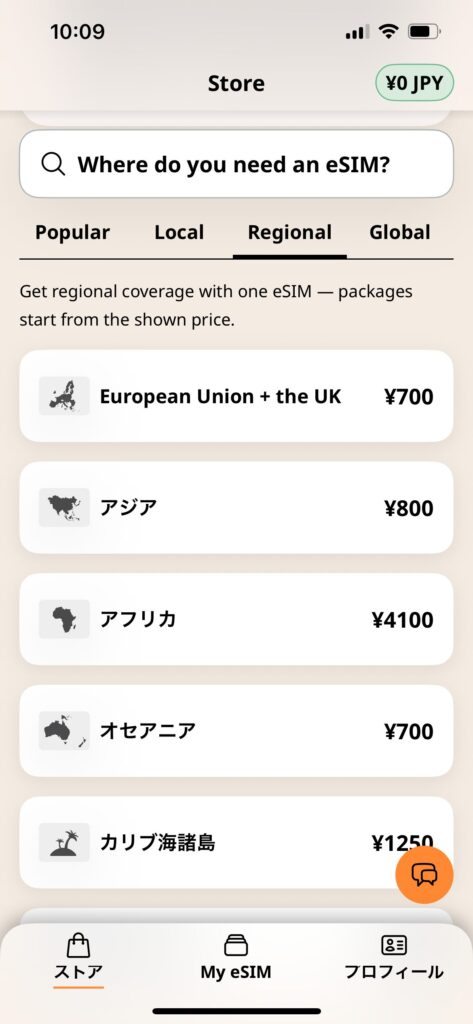The height and width of the screenshot is (1024, 473).
Task: Select the オセアニア ¥700 package row
Action: [236, 731]
